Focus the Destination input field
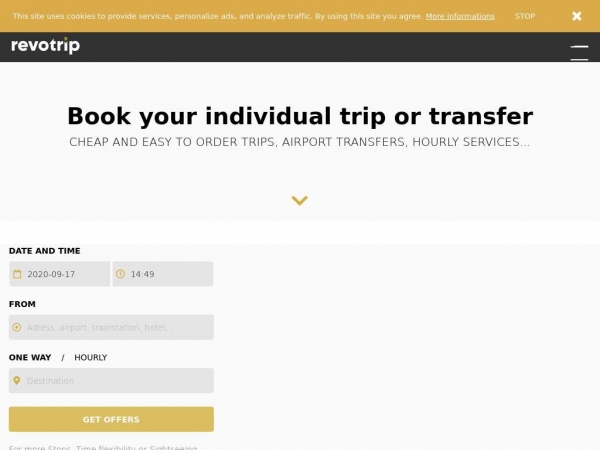Screen dimensions: 600x450 [111, 381]
